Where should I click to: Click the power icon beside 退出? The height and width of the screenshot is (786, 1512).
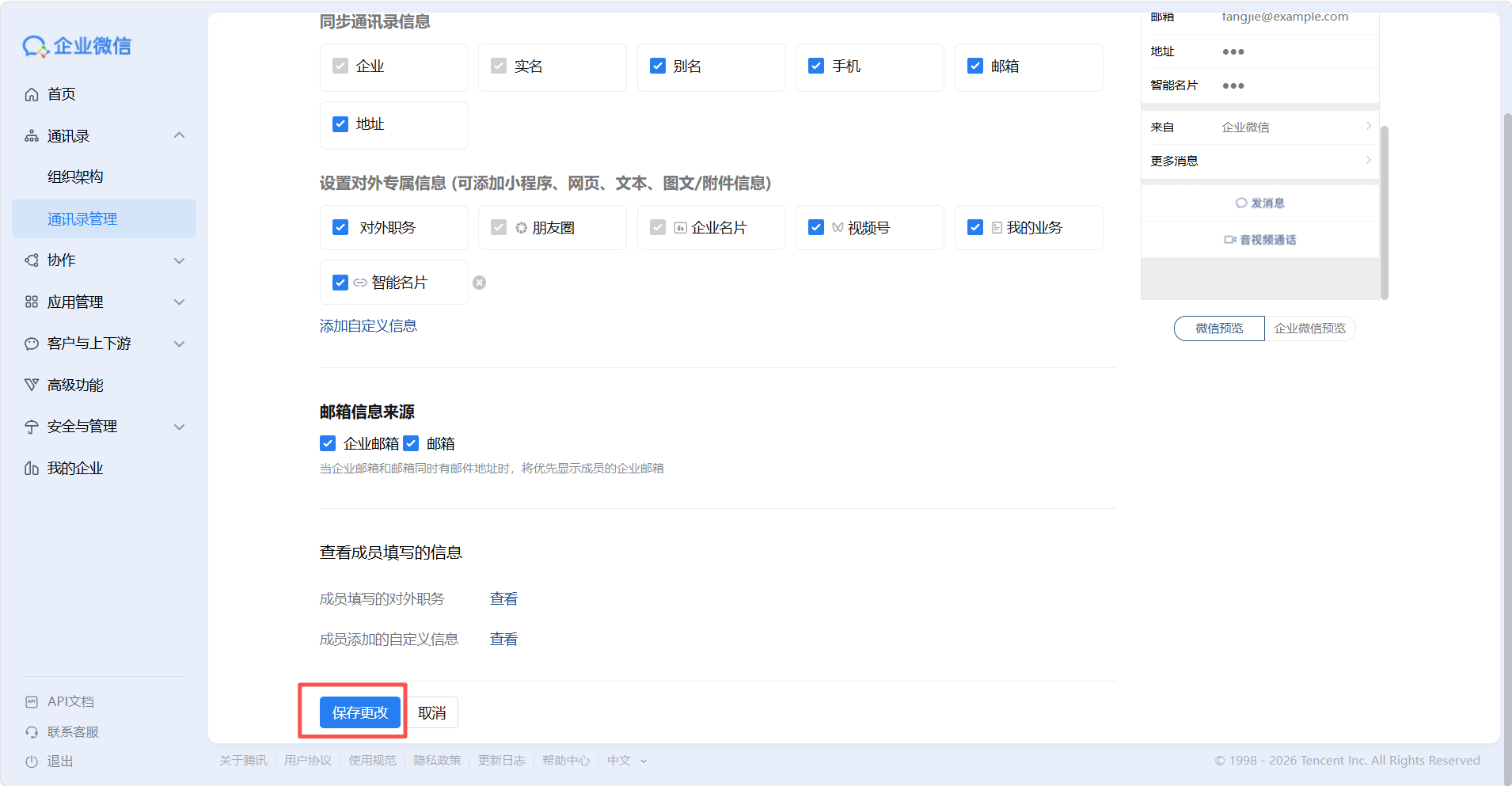(x=32, y=761)
